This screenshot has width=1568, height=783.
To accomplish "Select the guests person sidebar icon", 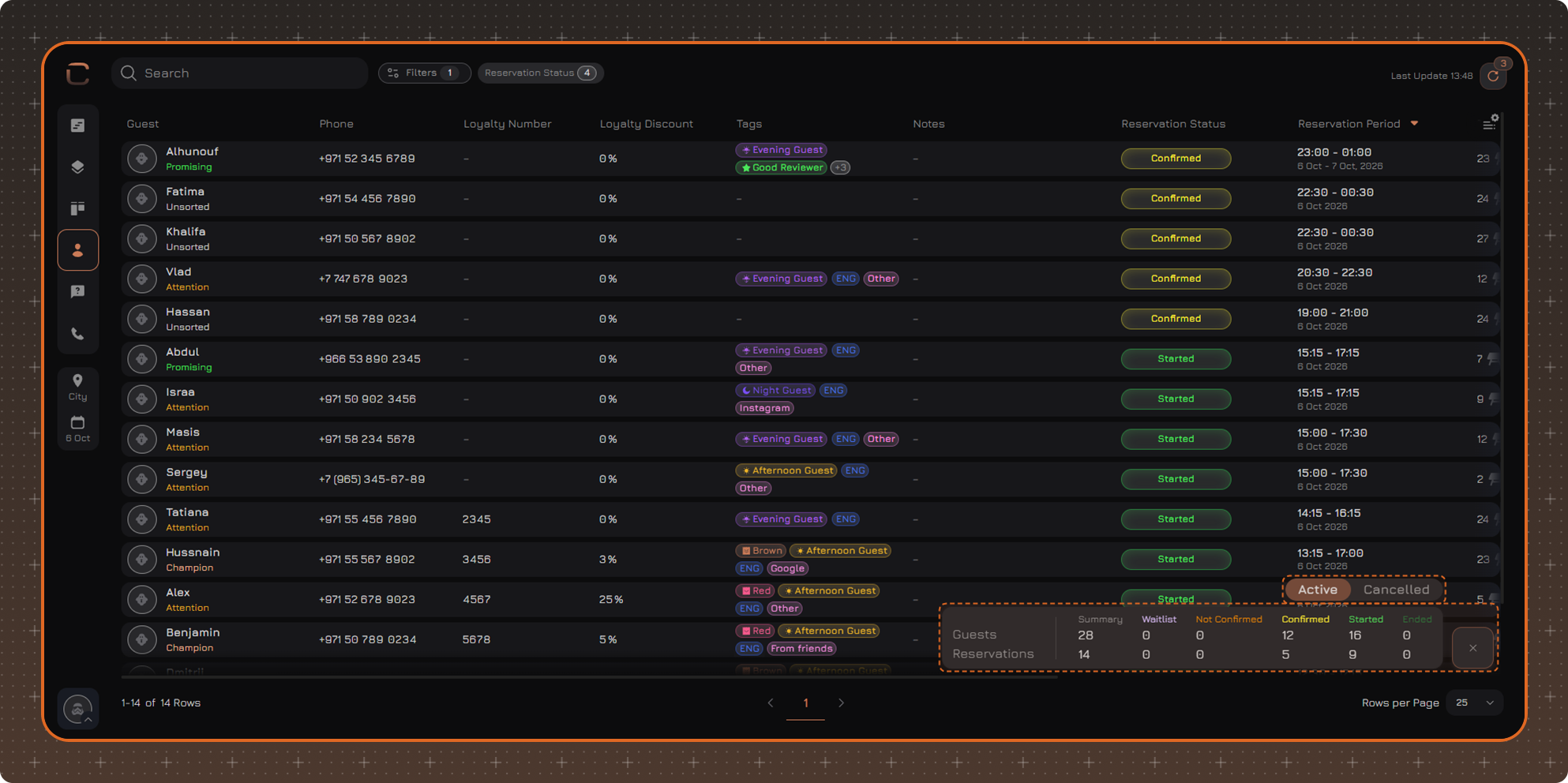I will (x=77, y=250).
